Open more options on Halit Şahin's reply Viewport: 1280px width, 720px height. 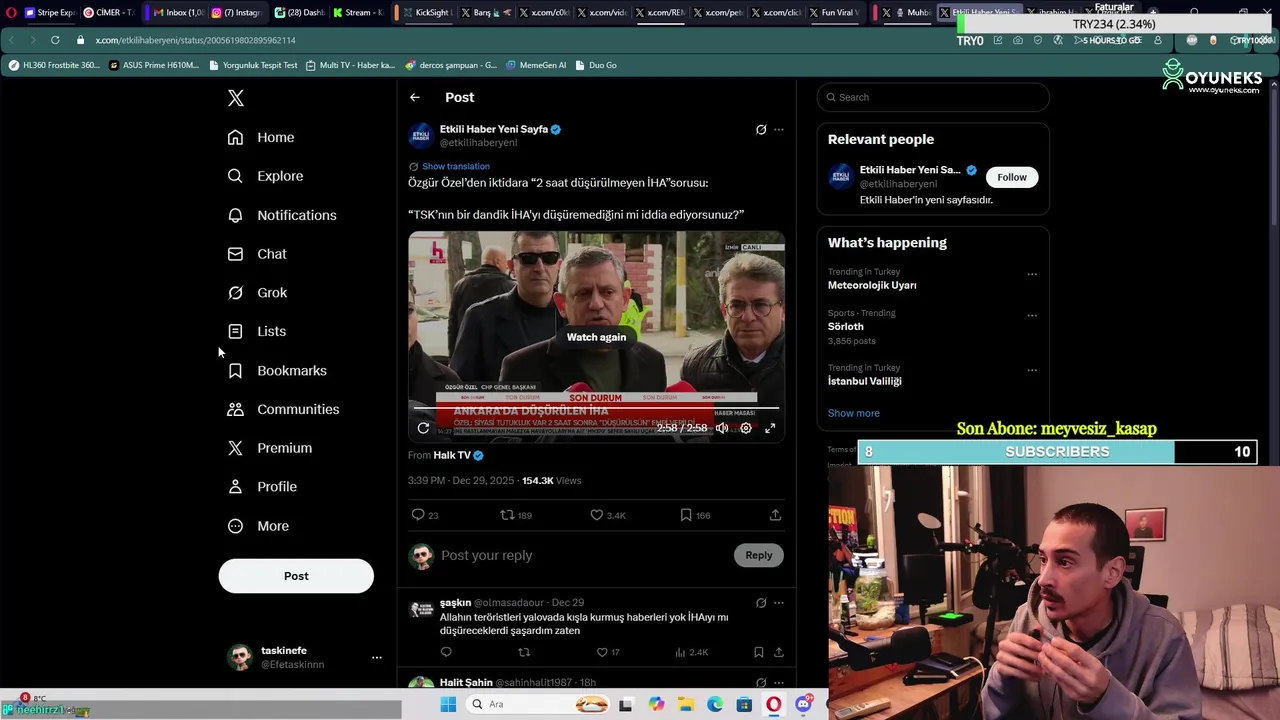779,683
